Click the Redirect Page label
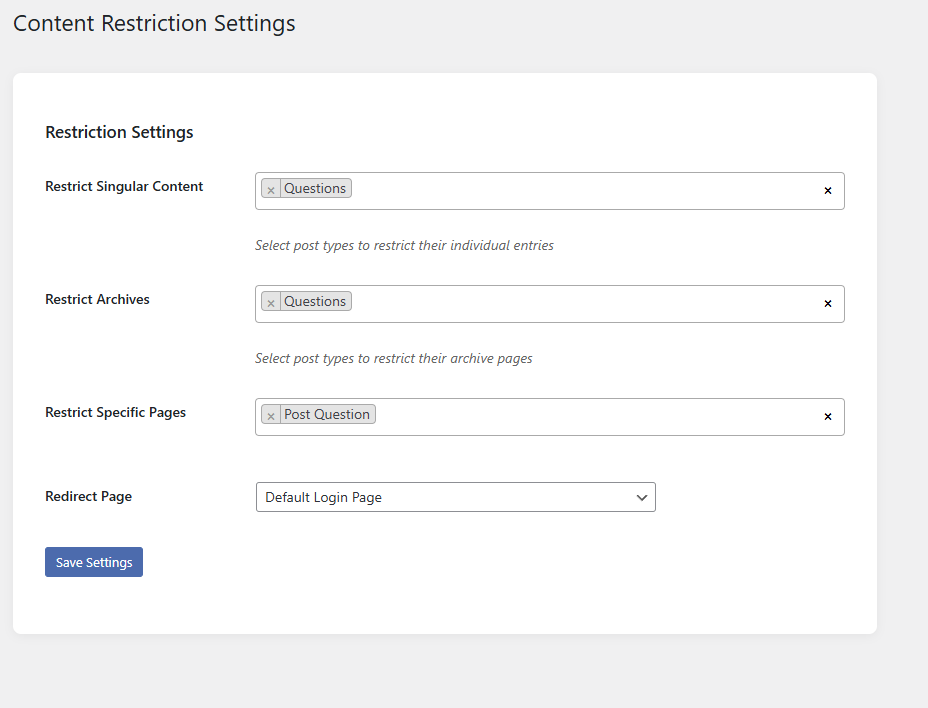The width and height of the screenshot is (928, 708). (x=89, y=497)
